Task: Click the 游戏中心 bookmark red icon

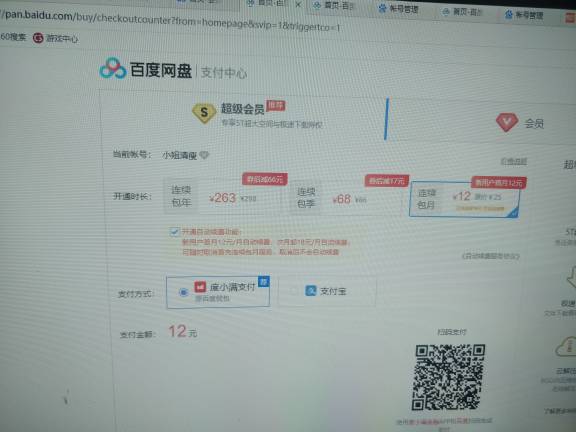Action: (38, 38)
